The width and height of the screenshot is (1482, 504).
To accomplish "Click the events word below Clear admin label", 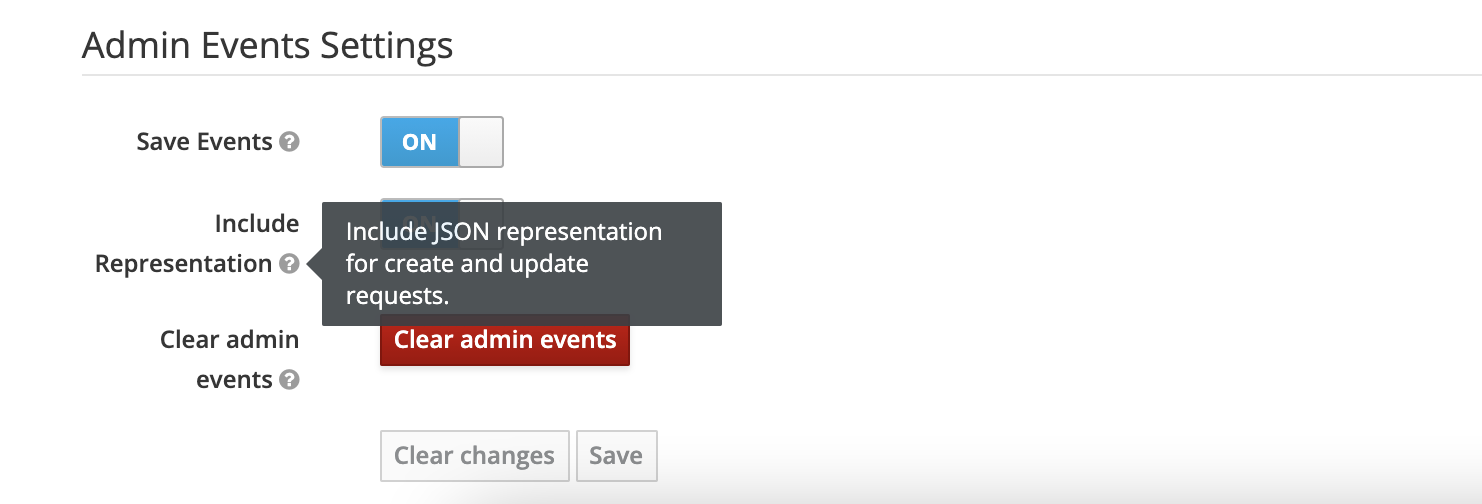I will pos(234,380).
